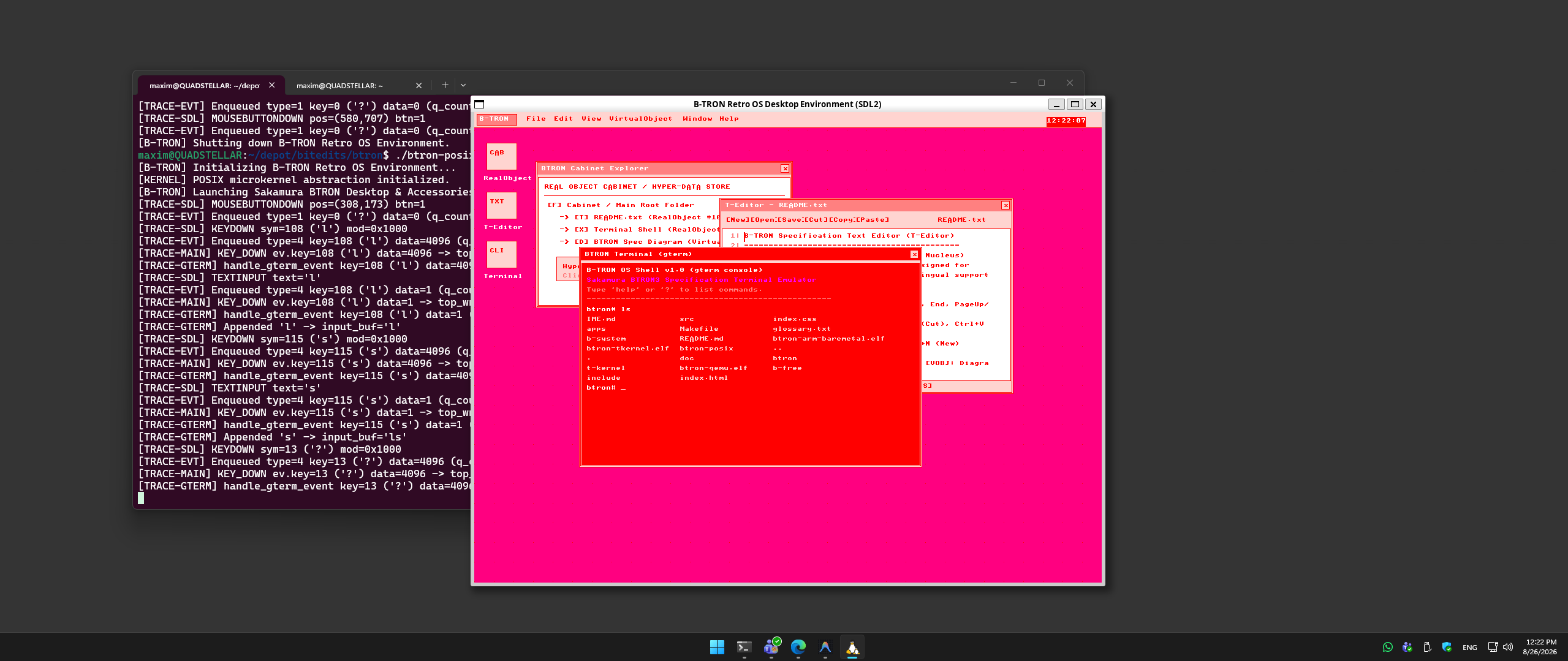Close the BTRON Terminal gterm window
Image resolution: width=1568 pixels, height=661 pixels.
pos(914,254)
